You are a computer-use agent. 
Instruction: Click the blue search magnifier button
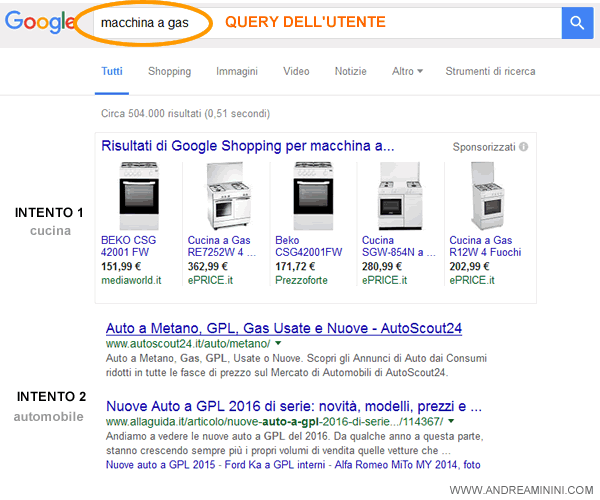577,23
